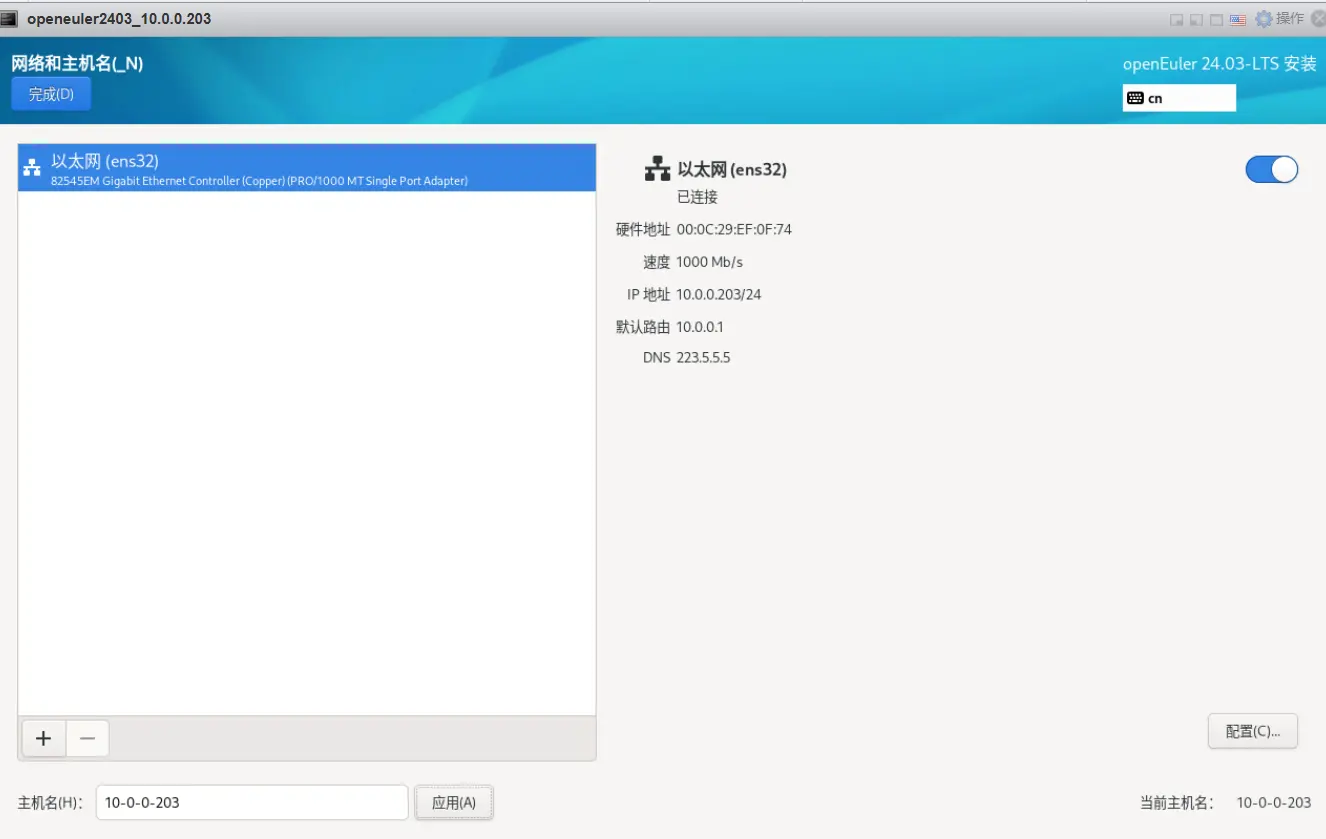1326x839 pixels.
Task: Click the IP address value 10.0.0.203/24
Action: coord(718,294)
